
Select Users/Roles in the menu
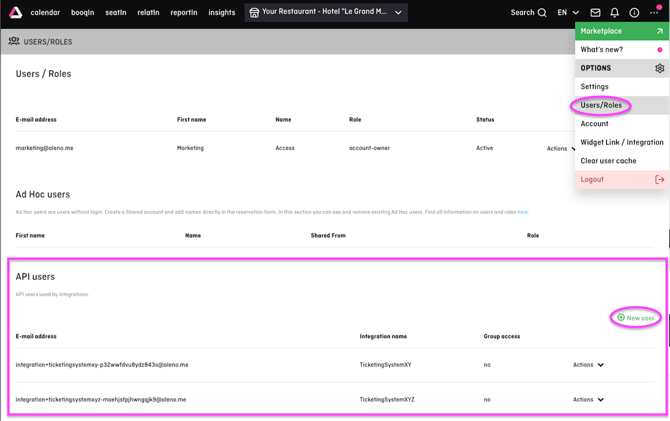click(622, 105)
